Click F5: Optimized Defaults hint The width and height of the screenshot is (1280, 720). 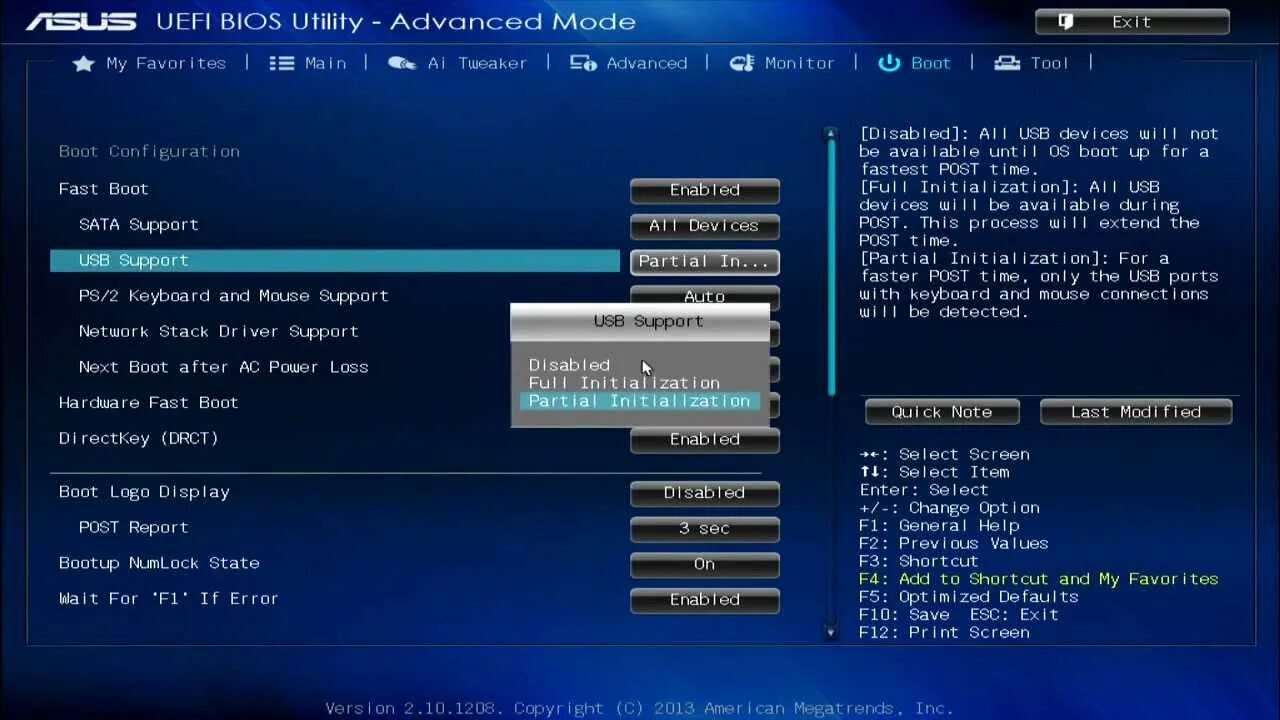point(968,597)
